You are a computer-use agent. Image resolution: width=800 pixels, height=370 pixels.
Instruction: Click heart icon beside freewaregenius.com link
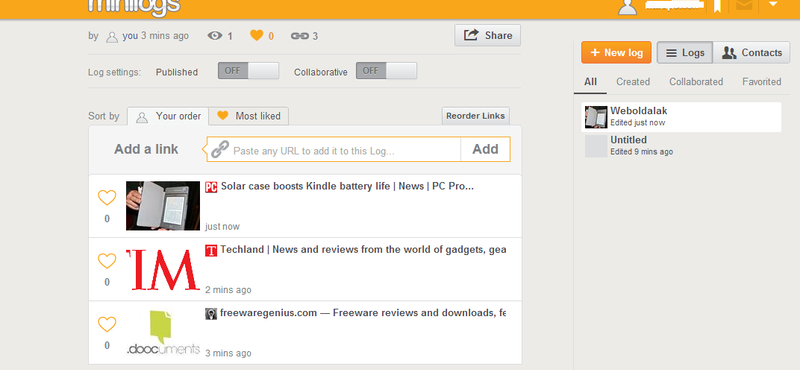coord(107,324)
